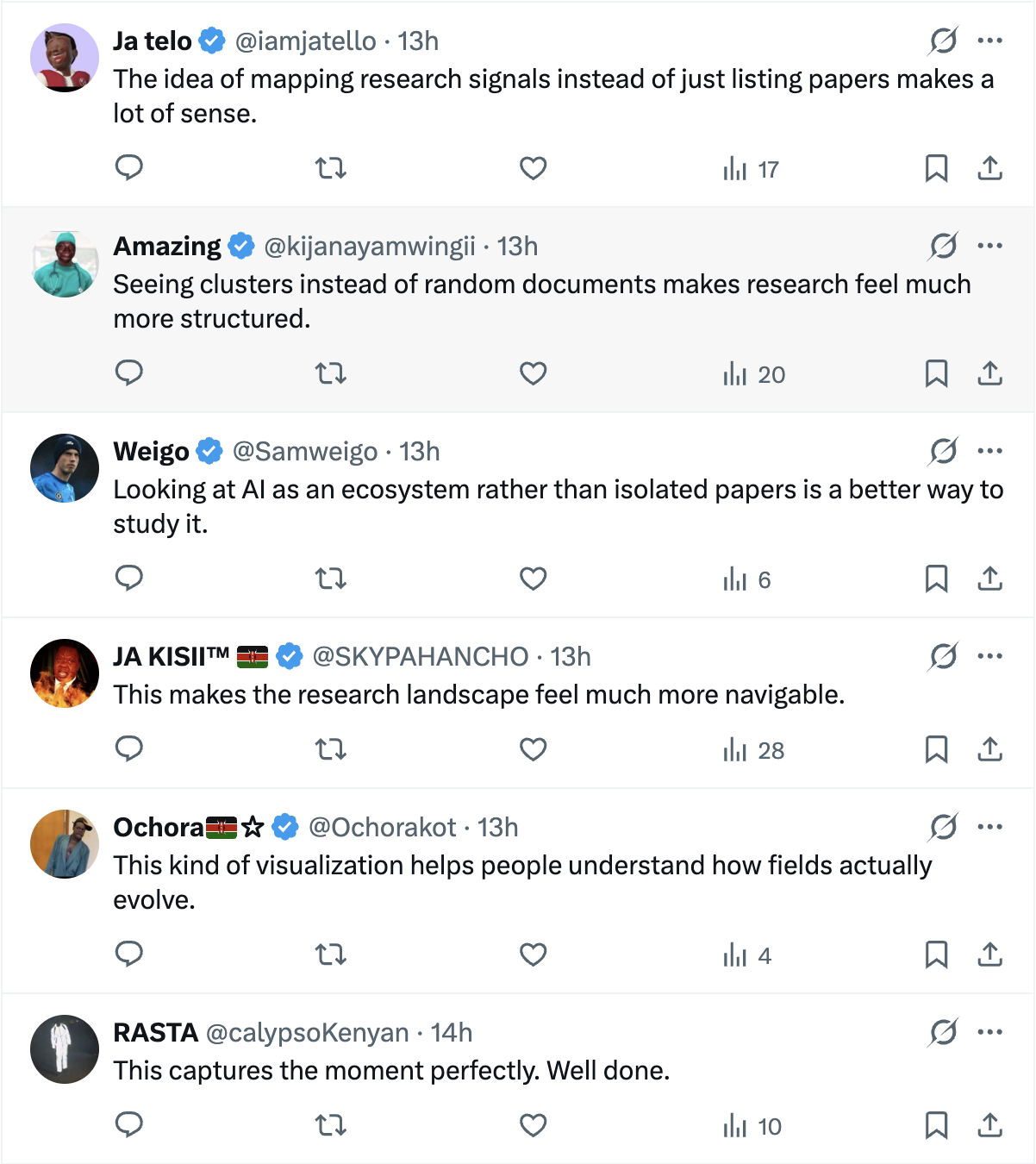1036x1164 pixels.
Task: Reply to RASTA's tweet
Action: pos(129,1125)
